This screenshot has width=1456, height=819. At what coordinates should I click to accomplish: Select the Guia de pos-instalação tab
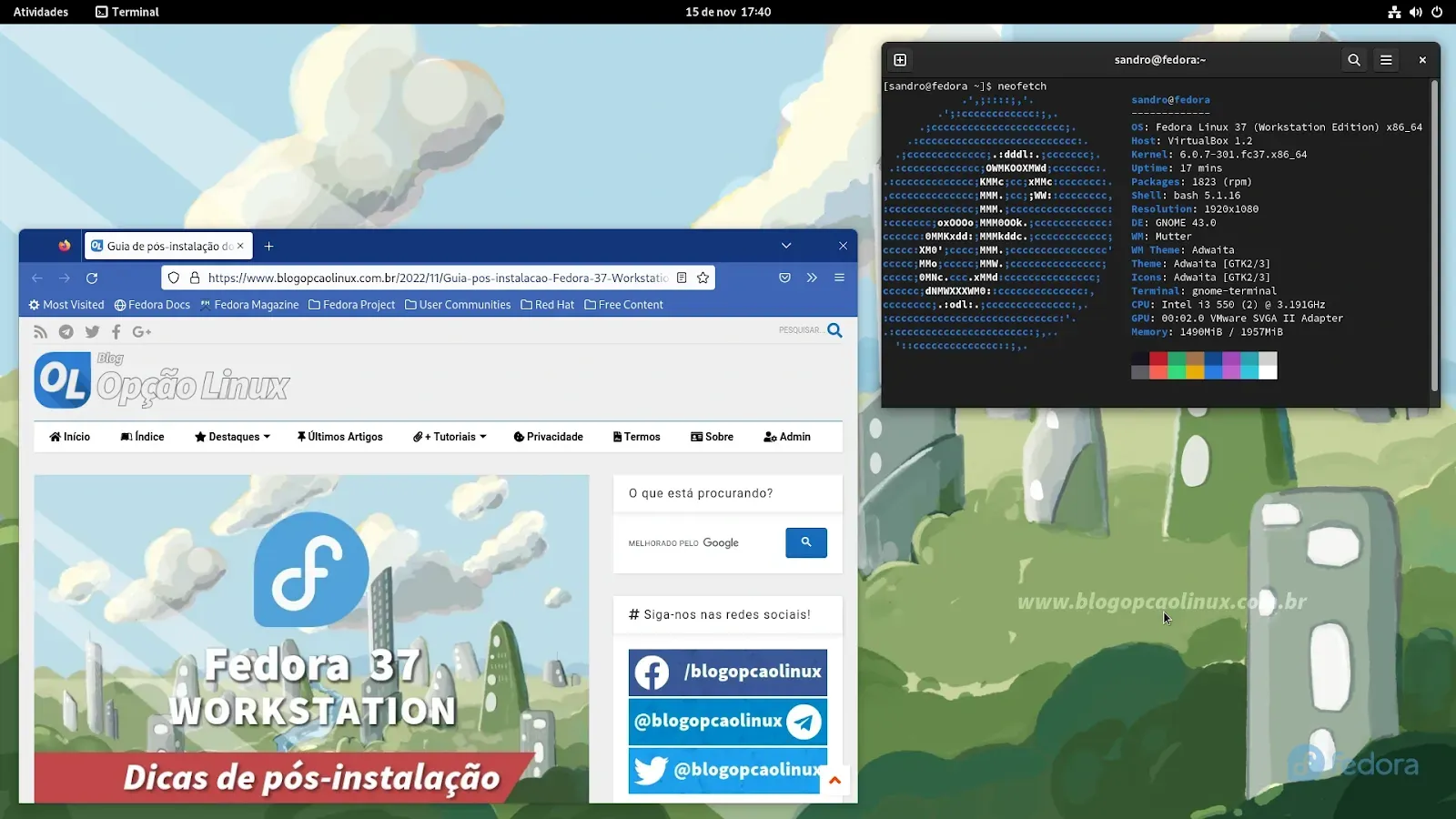click(169, 246)
